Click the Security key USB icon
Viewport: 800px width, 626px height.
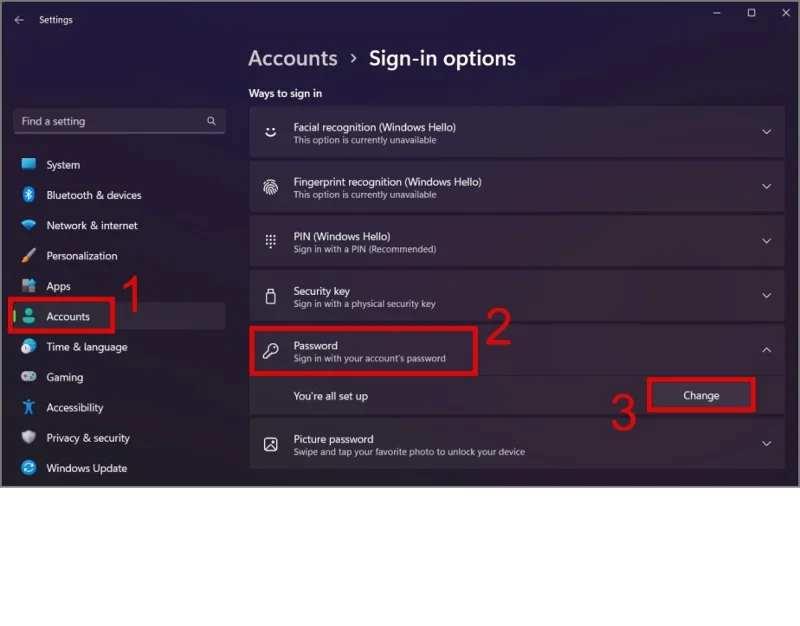click(270, 296)
